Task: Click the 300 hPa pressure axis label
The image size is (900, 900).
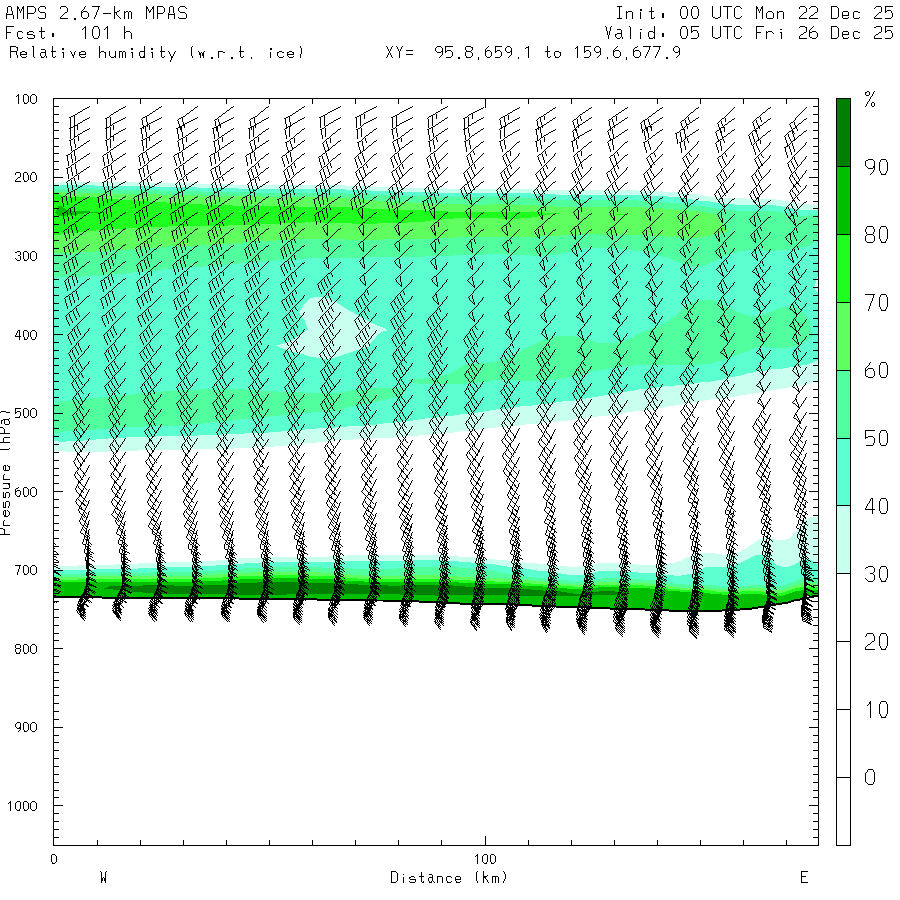Action: click(26, 256)
